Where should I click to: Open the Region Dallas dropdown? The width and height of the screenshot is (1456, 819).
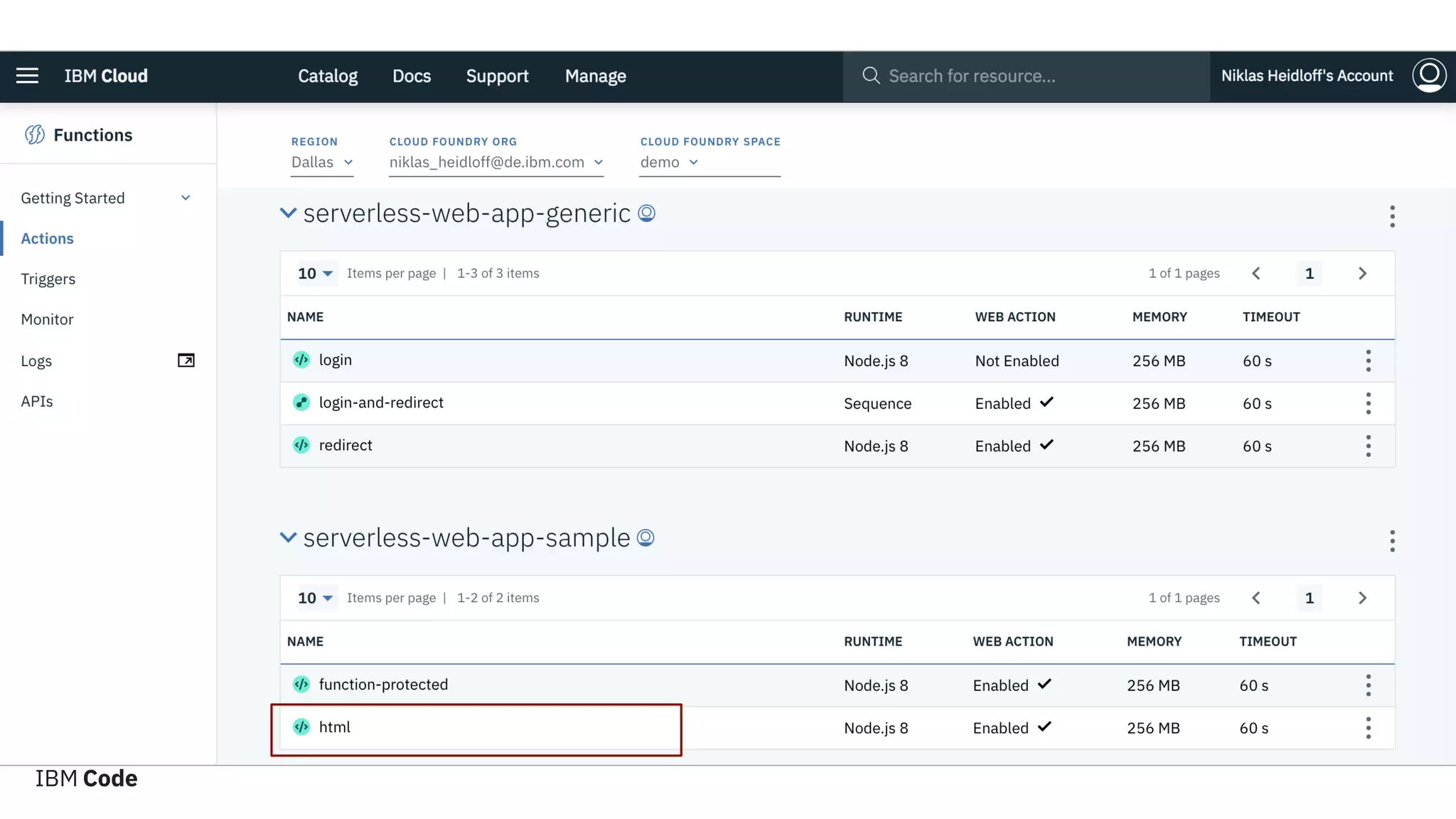tap(322, 163)
